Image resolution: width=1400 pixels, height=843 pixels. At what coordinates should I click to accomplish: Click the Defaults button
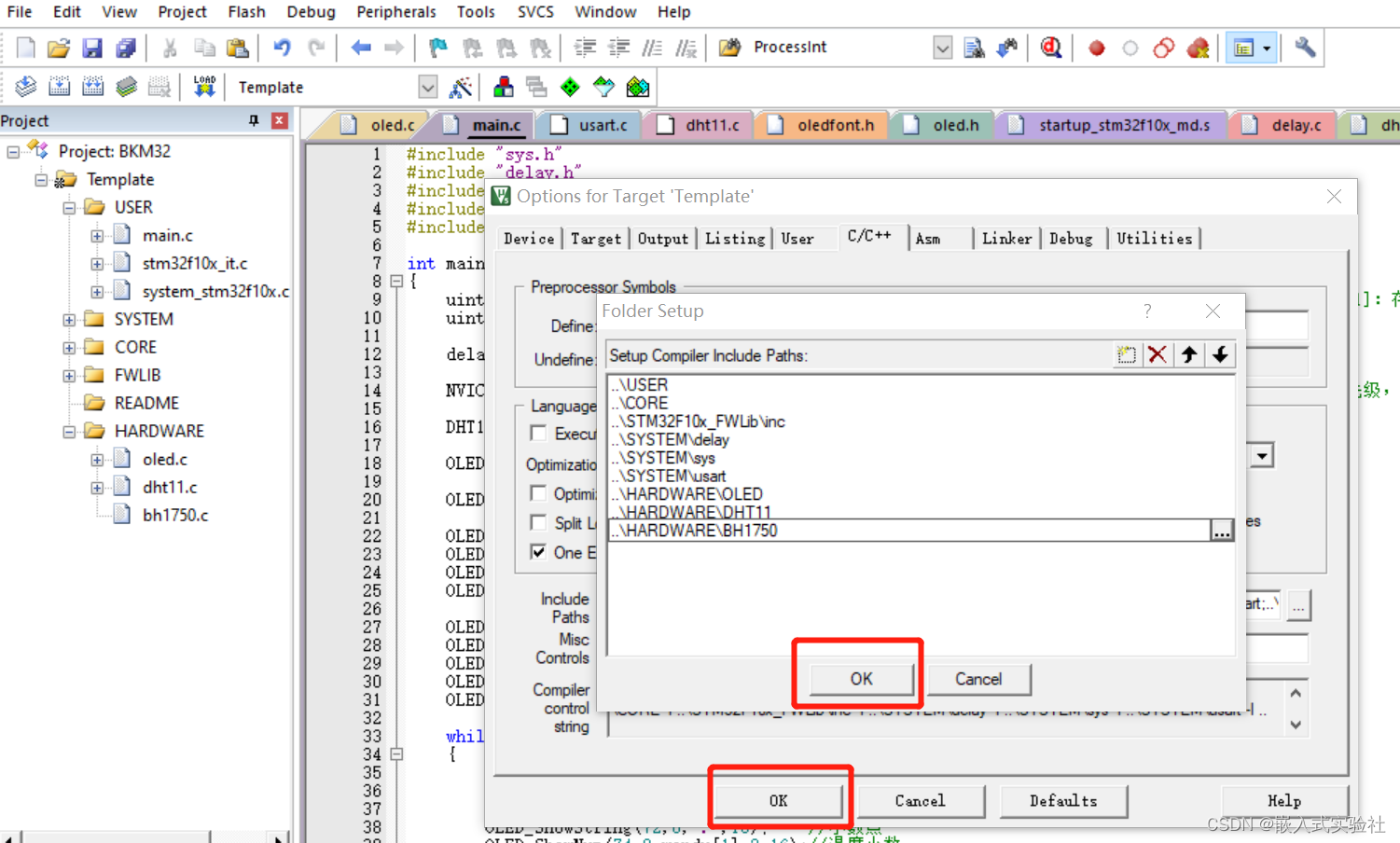coord(1063,801)
